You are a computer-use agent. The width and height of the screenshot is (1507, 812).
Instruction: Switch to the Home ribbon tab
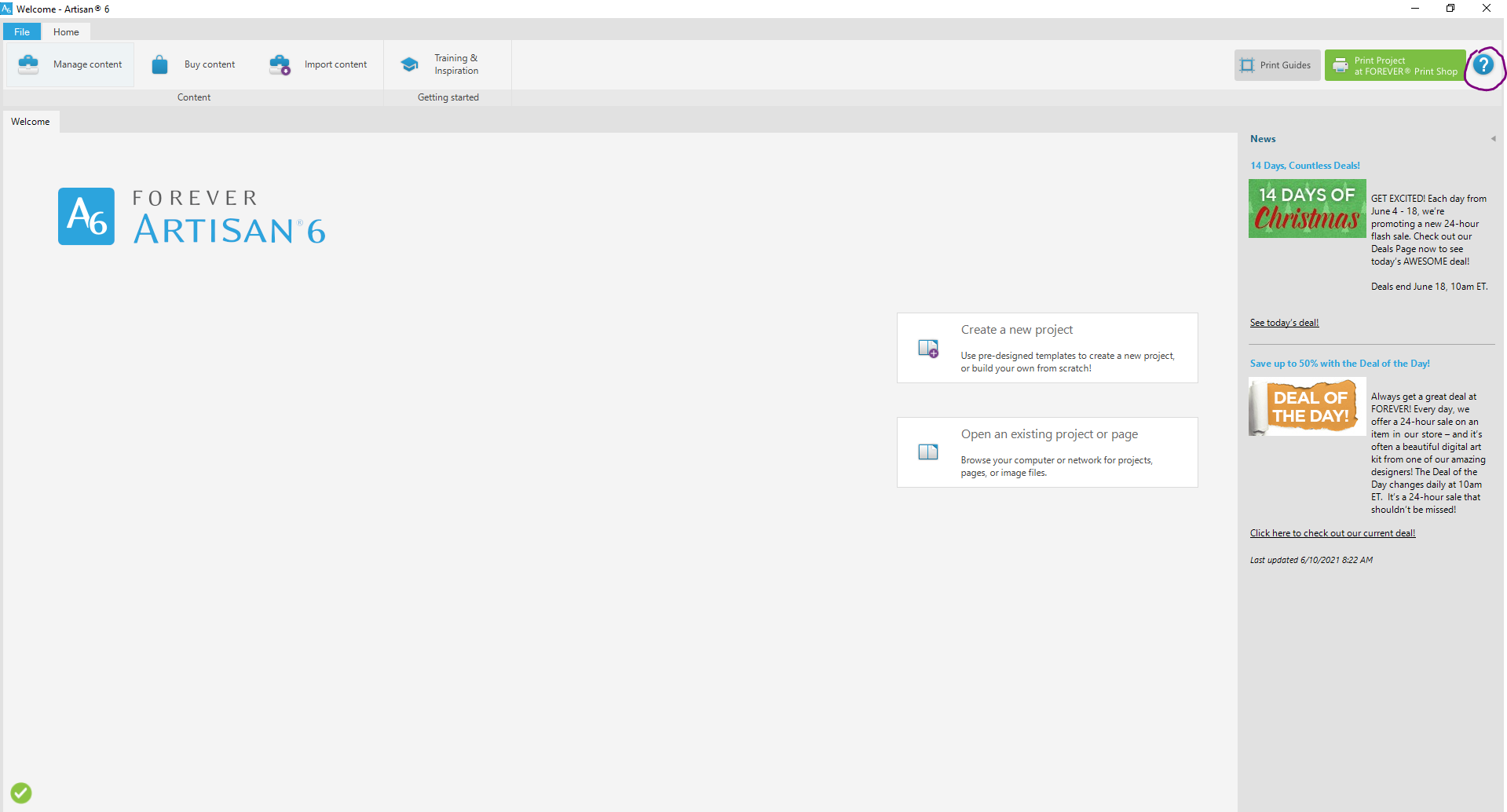pyautogui.click(x=66, y=32)
